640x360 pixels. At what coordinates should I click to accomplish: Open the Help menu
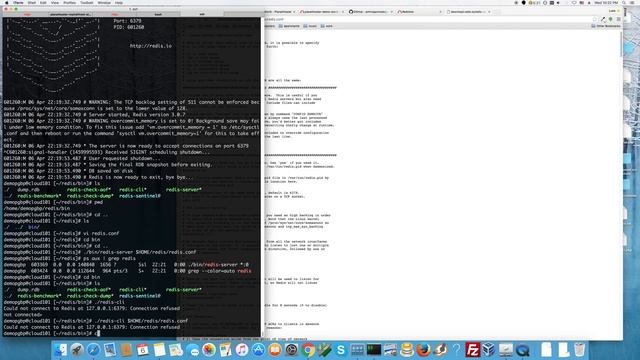[x=119, y=2]
